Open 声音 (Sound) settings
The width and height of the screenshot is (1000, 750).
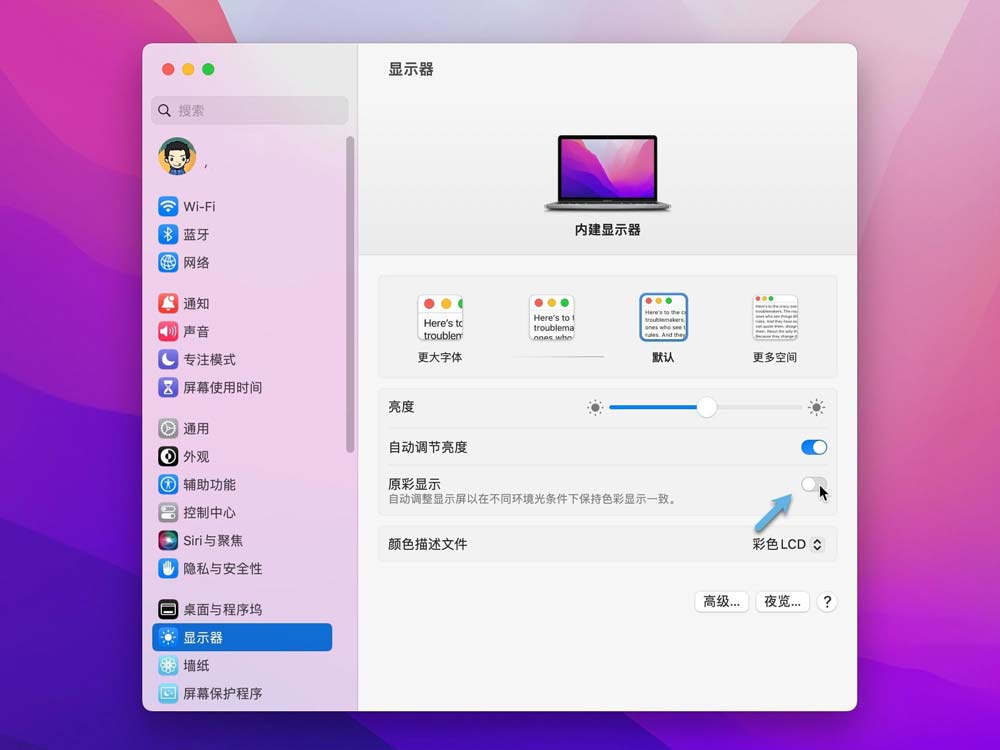coord(196,331)
